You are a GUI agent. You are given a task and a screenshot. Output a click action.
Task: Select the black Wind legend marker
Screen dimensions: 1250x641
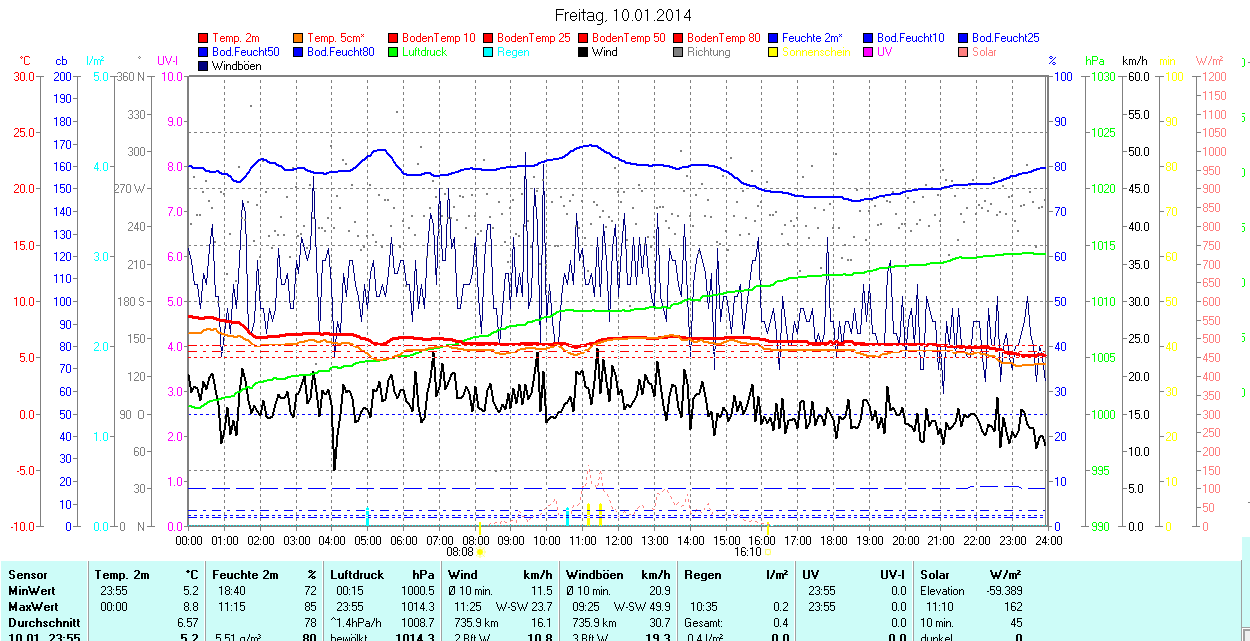pyautogui.click(x=583, y=52)
